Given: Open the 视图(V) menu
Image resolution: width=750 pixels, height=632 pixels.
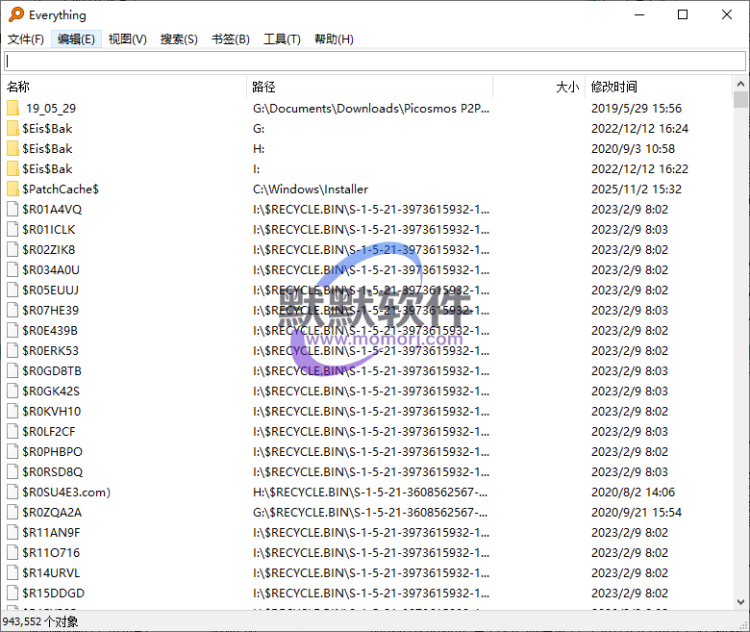Looking at the screenshot, I should (127, 39).
